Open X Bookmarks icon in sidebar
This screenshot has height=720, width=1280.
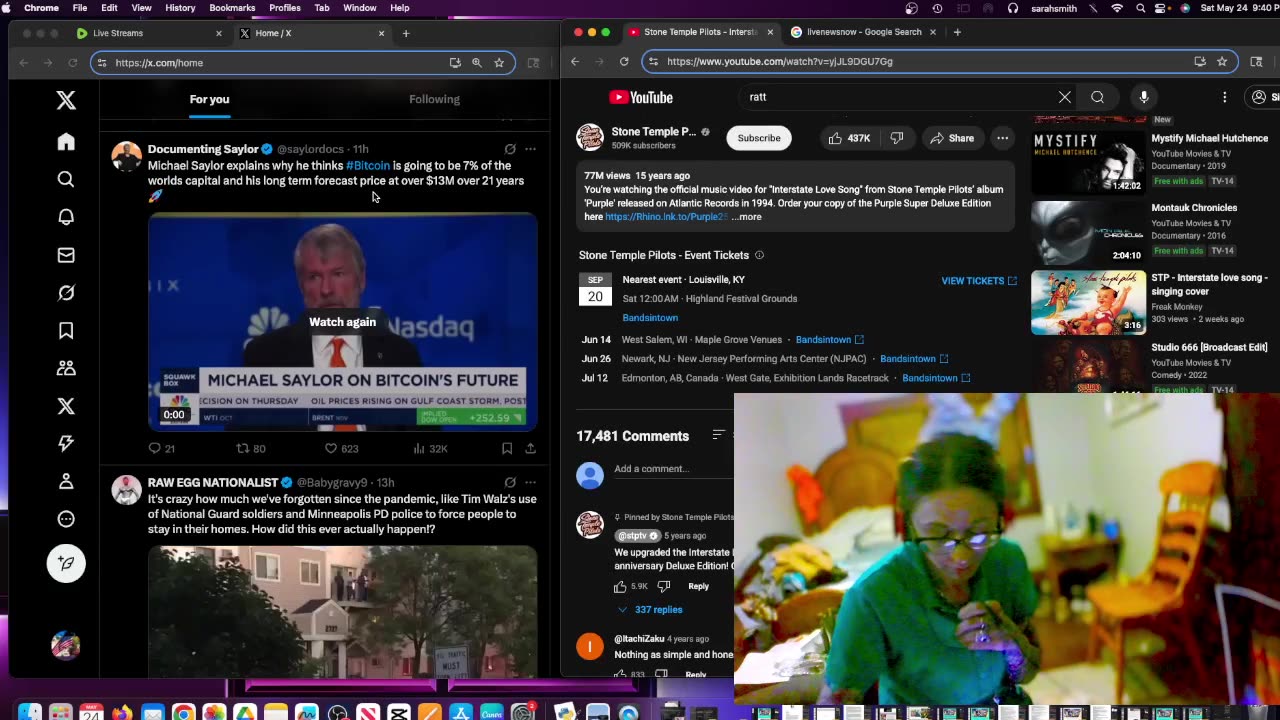pyautogui.click(x=66, y=330)
